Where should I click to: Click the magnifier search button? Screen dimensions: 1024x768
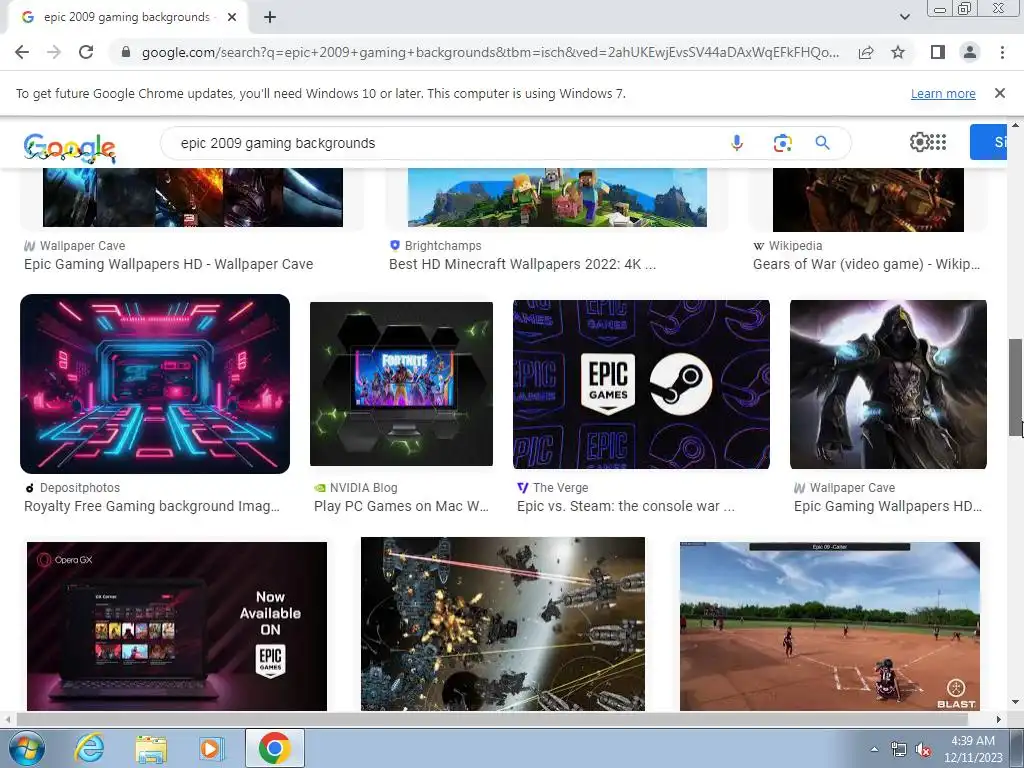tap(823, 143)
